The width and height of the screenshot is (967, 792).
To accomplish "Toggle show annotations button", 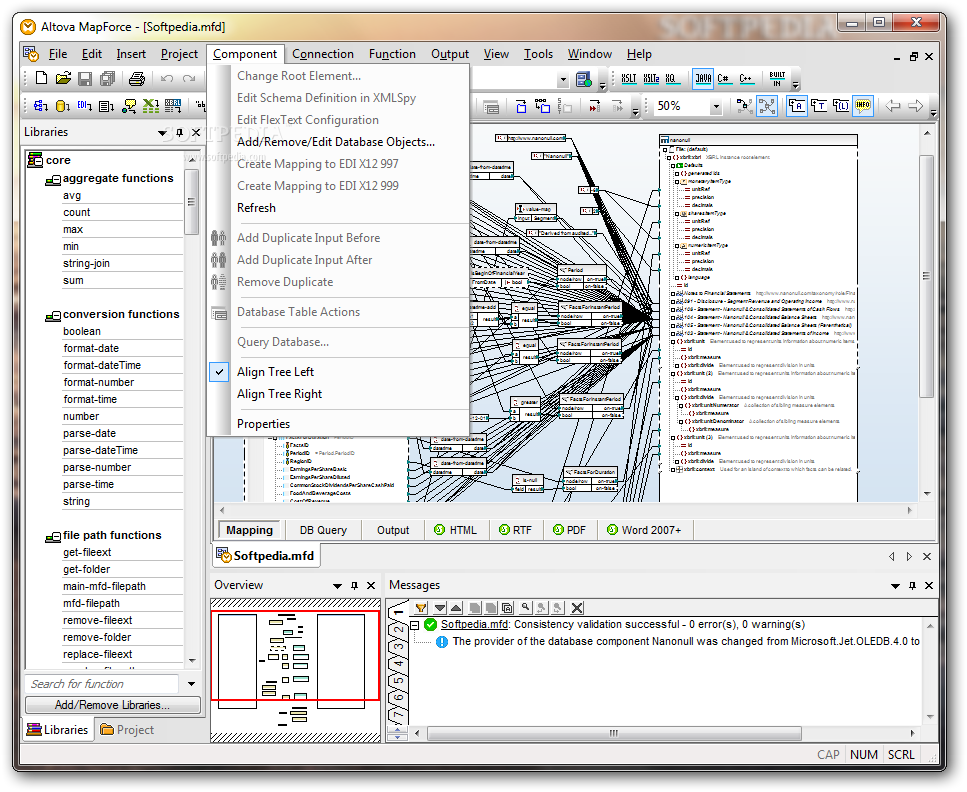I will [x=797, y=106].
